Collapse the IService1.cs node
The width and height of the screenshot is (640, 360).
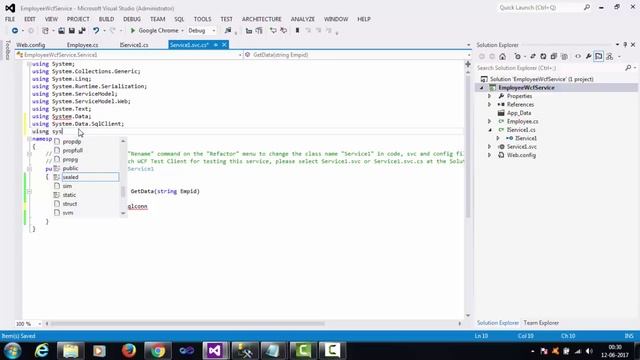pos(490,130)
